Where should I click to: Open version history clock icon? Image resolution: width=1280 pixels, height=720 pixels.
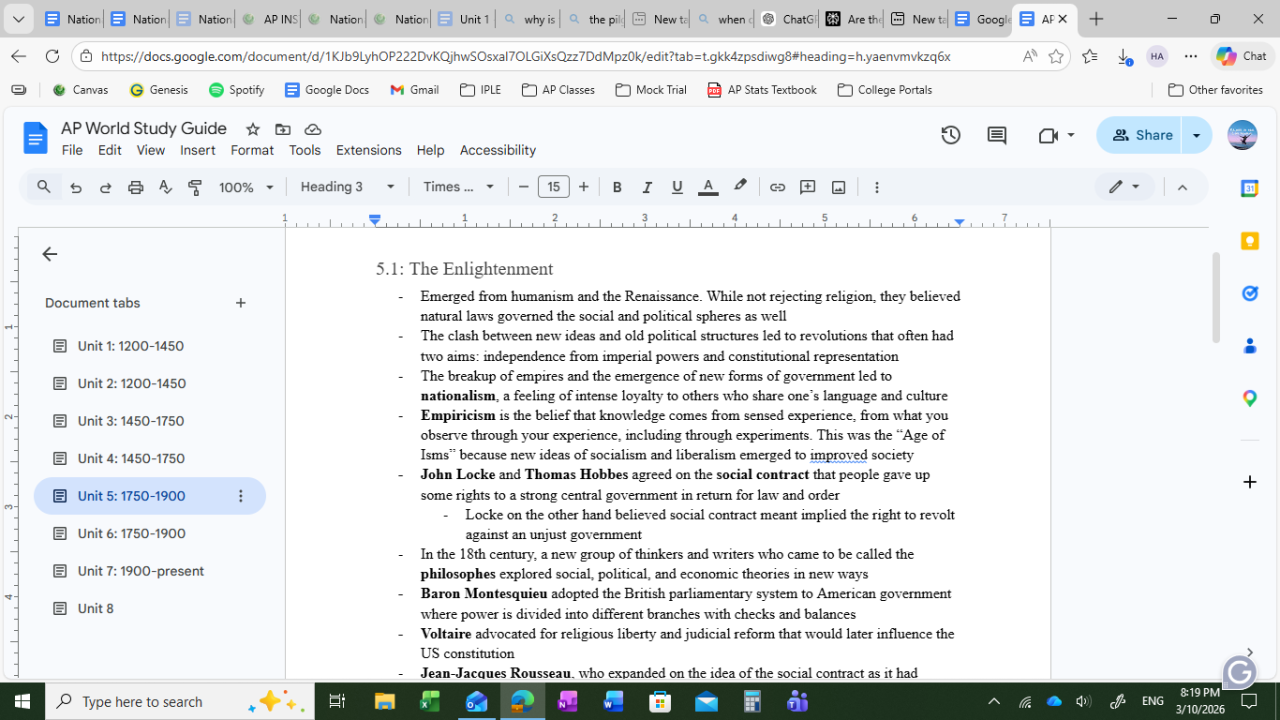click(x=951, y=135)
